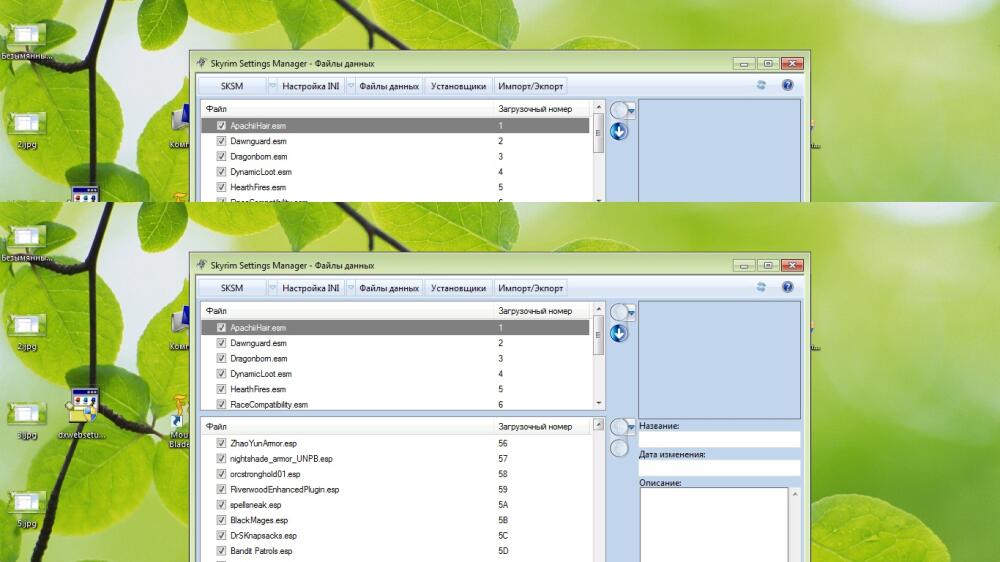
Task: Select Dragonborn.esm row in the upper window copy
Action: coord(395,156)
